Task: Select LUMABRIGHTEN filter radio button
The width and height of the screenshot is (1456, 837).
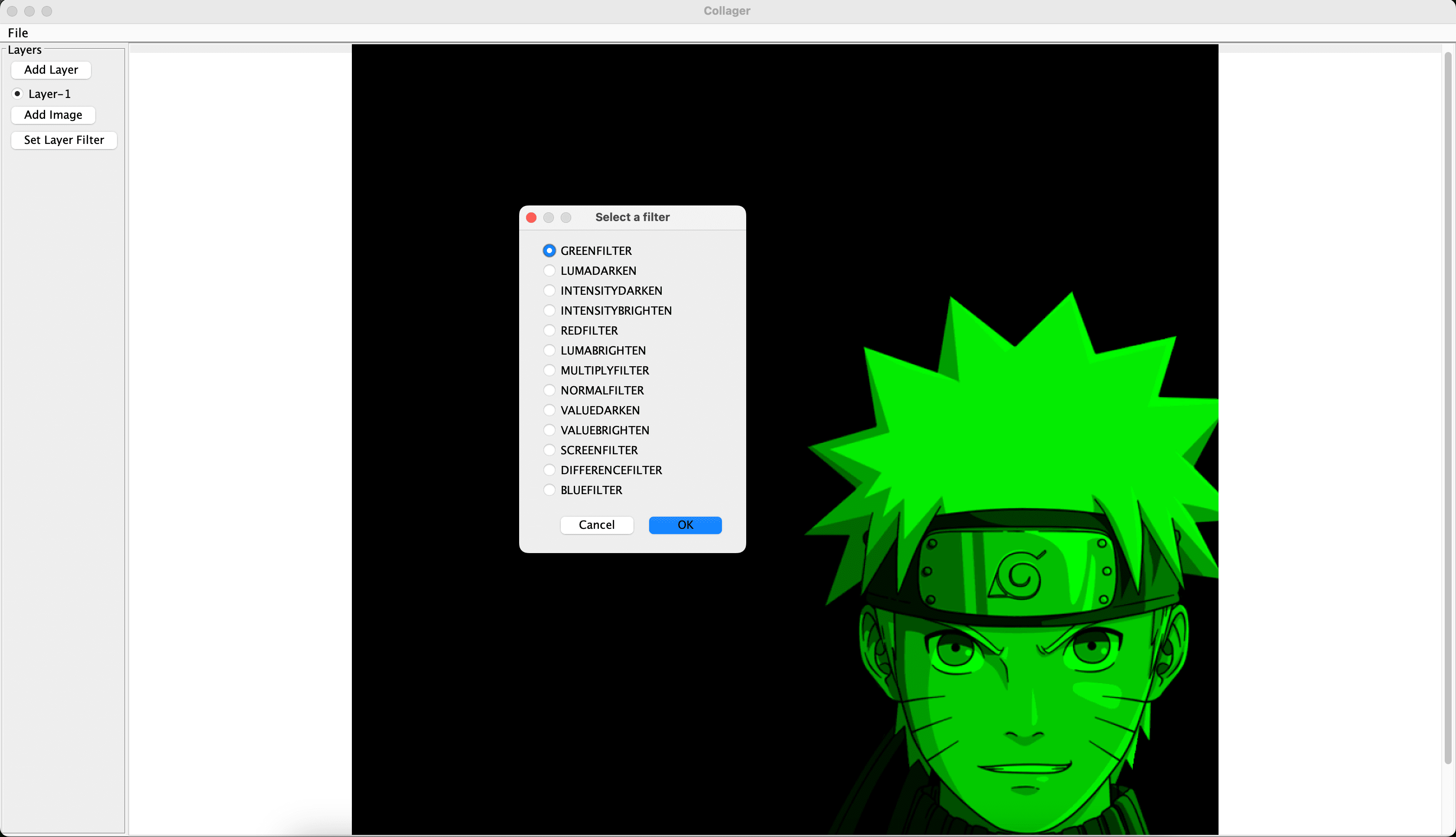Action: click(549, 351)
